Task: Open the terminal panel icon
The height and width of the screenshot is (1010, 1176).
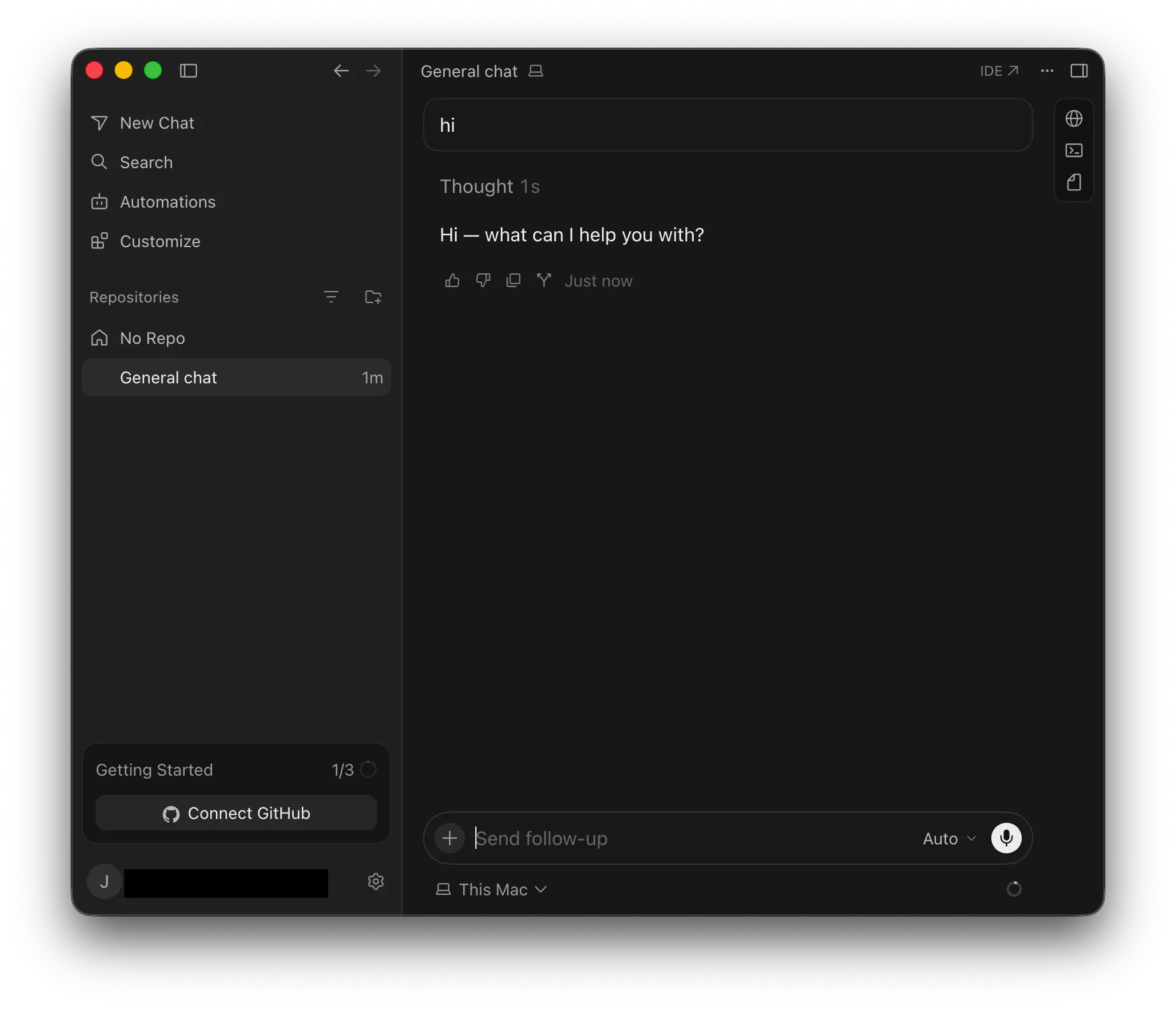Action: coord(1074,150)
